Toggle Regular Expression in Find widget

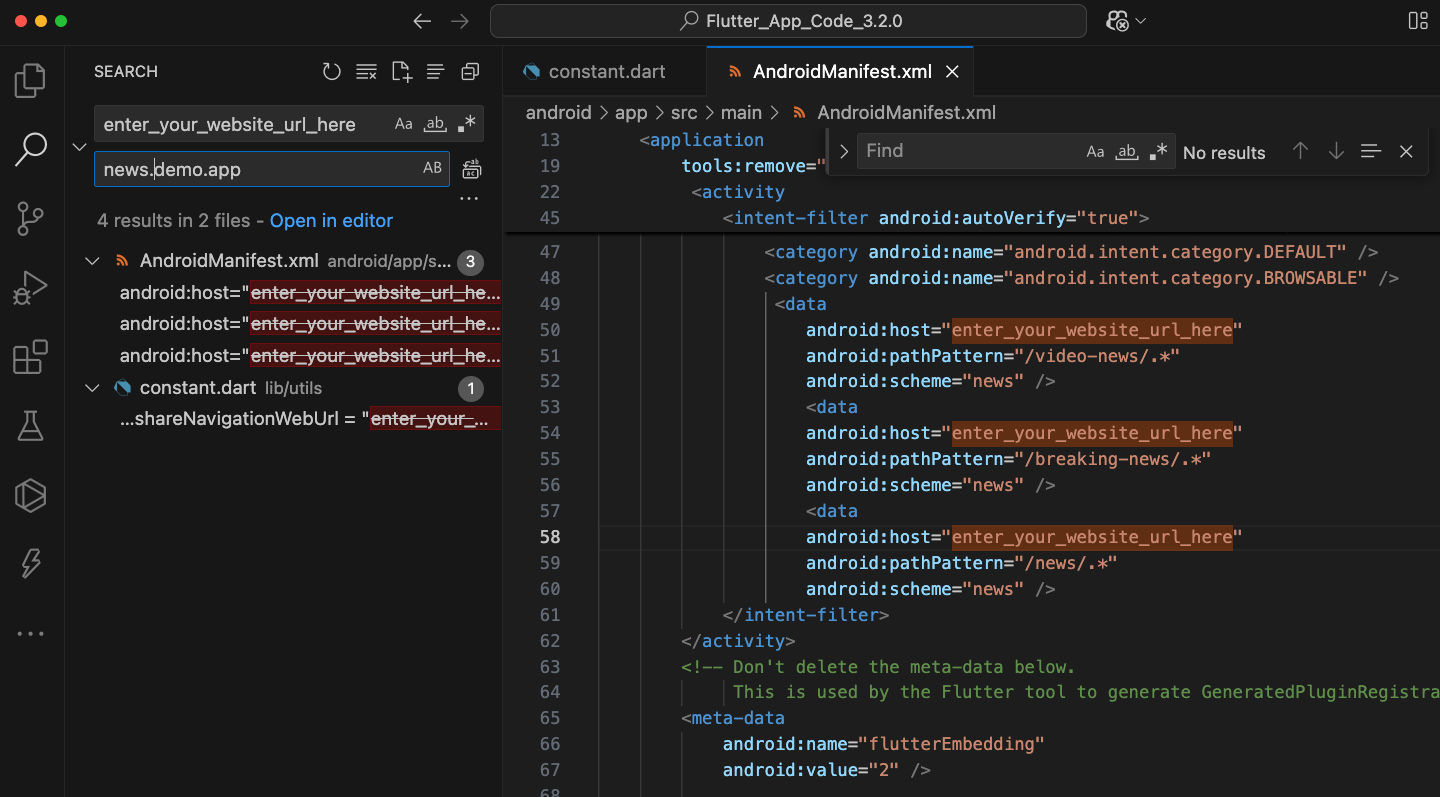tap(1158, 152)
